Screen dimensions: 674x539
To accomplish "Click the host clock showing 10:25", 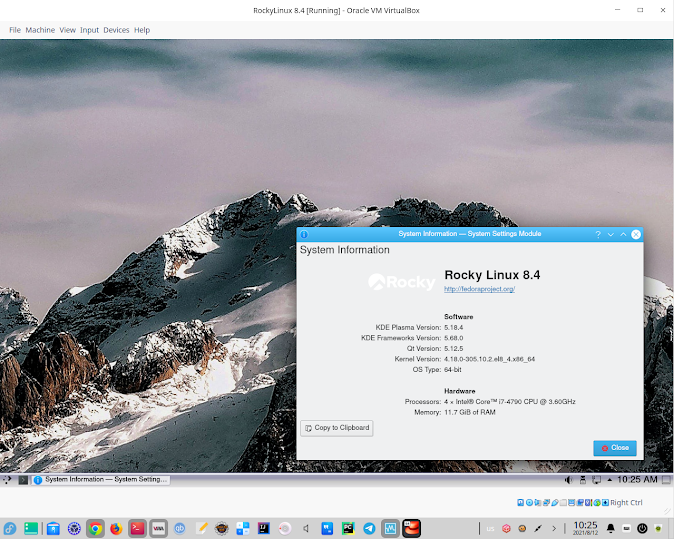I will click(x=585, y=528).
